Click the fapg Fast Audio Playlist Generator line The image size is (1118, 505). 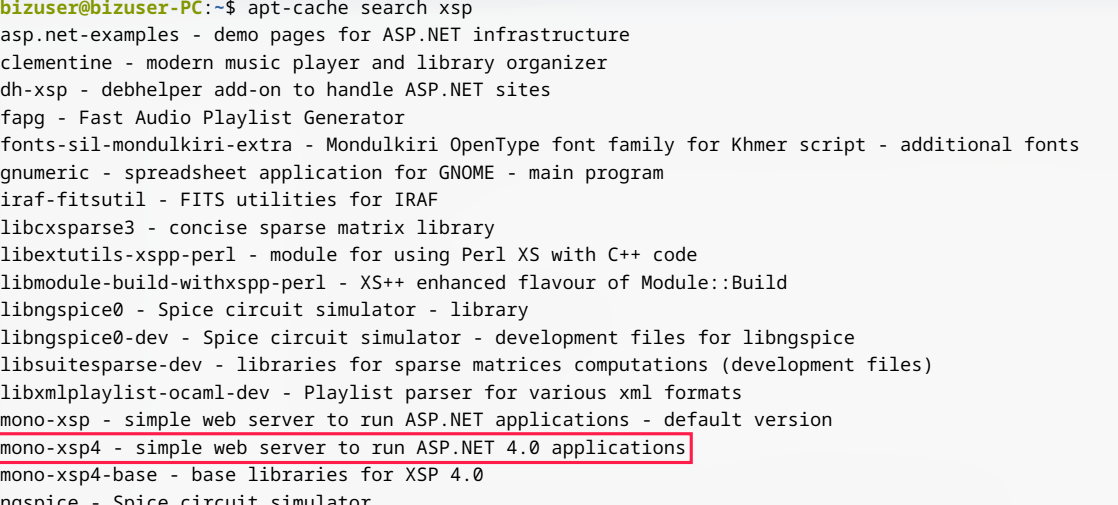(x=202, y=118)
